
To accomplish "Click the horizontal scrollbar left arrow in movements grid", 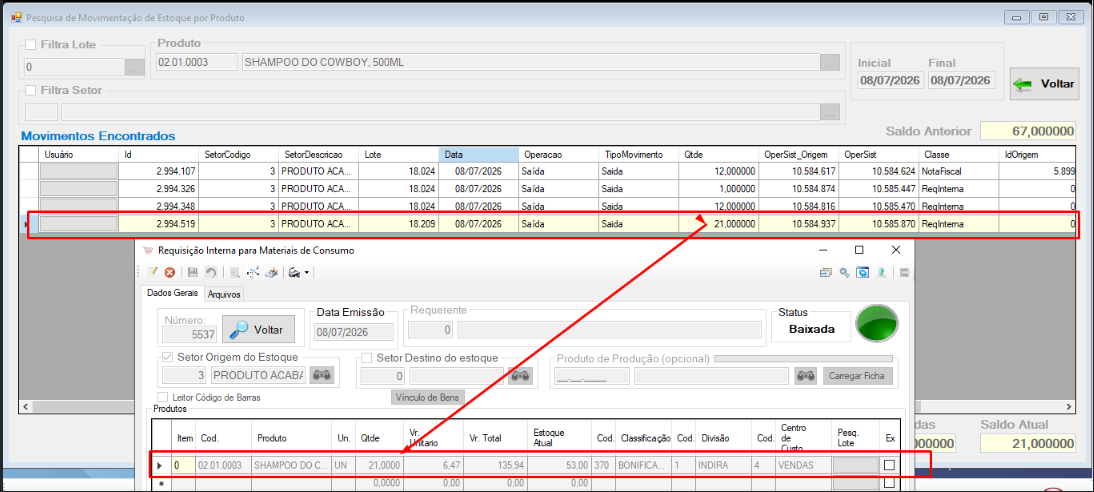I will [x=26, y=406].
